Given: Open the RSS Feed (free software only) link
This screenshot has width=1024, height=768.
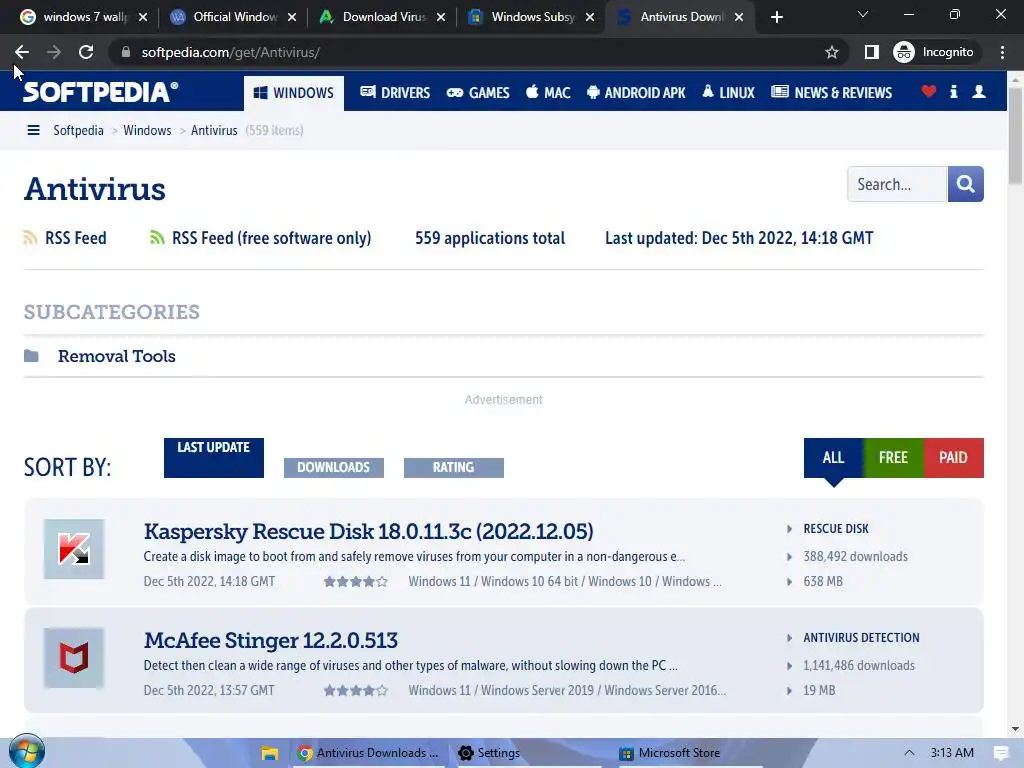Looking at the screenshot, I should point(272,238).
